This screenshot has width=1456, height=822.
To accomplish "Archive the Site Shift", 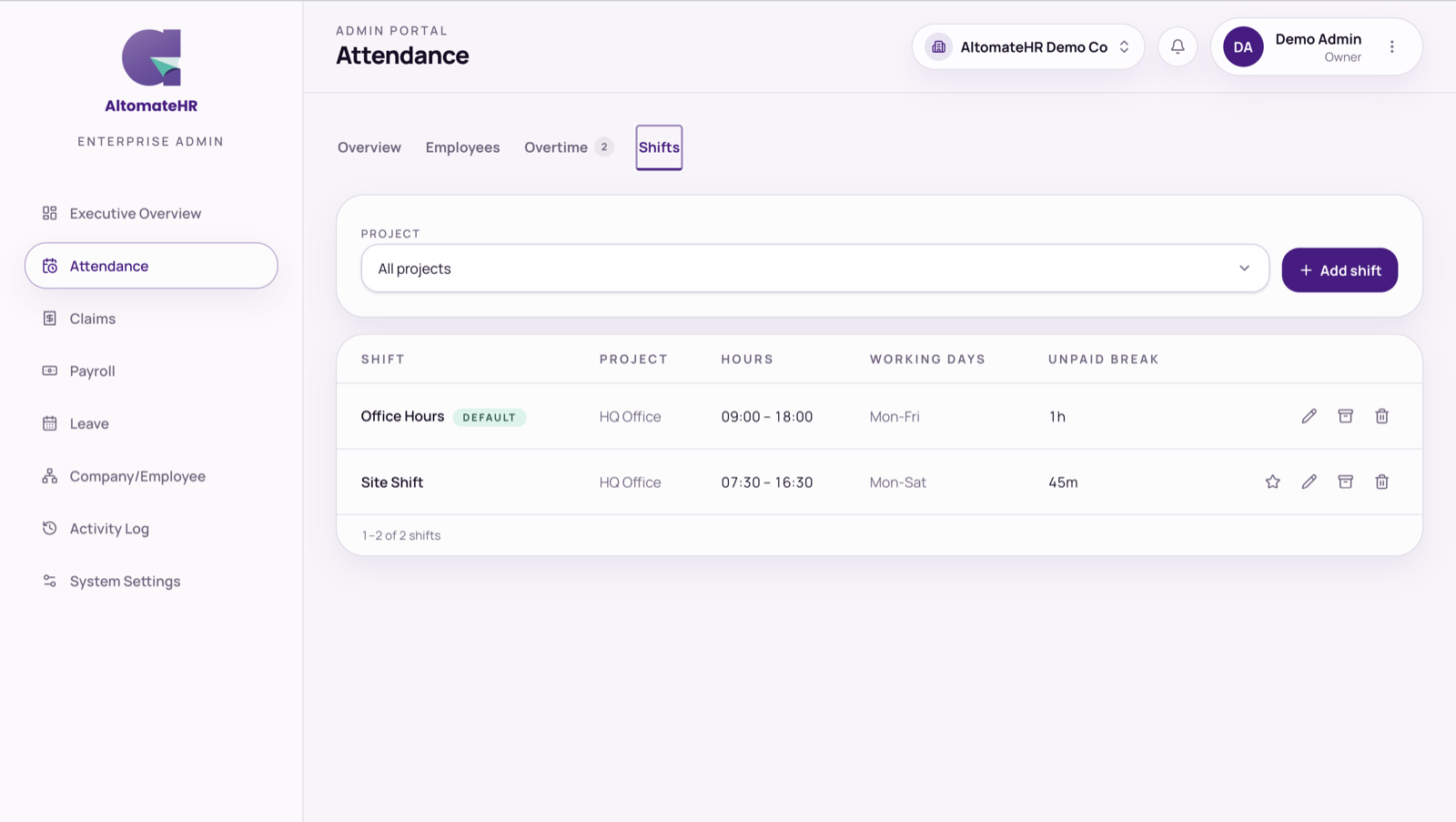I will pos(1345,482).
